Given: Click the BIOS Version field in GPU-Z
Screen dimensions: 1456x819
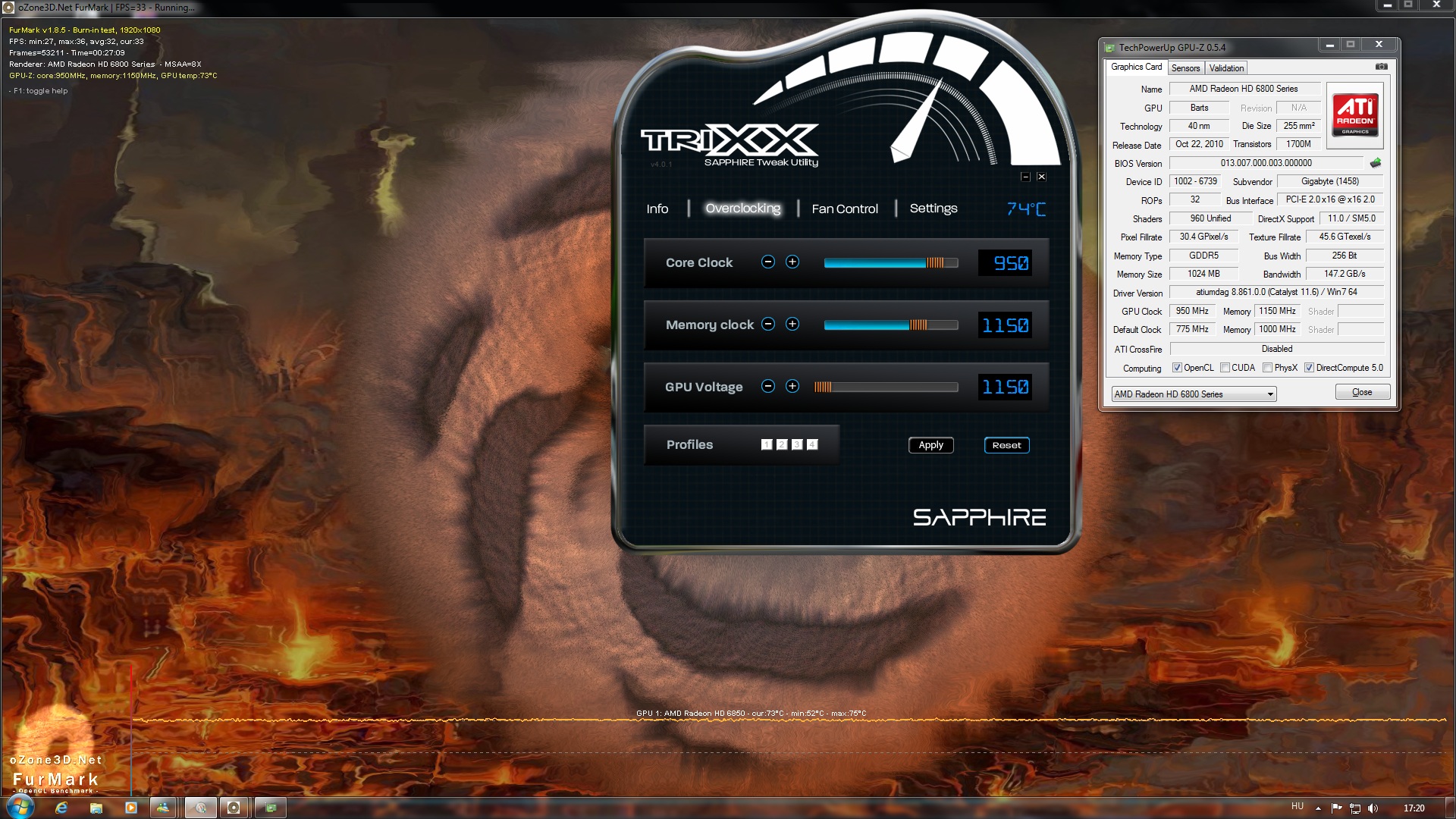Looking at the screenshot, I should [x=1266, y=163].
